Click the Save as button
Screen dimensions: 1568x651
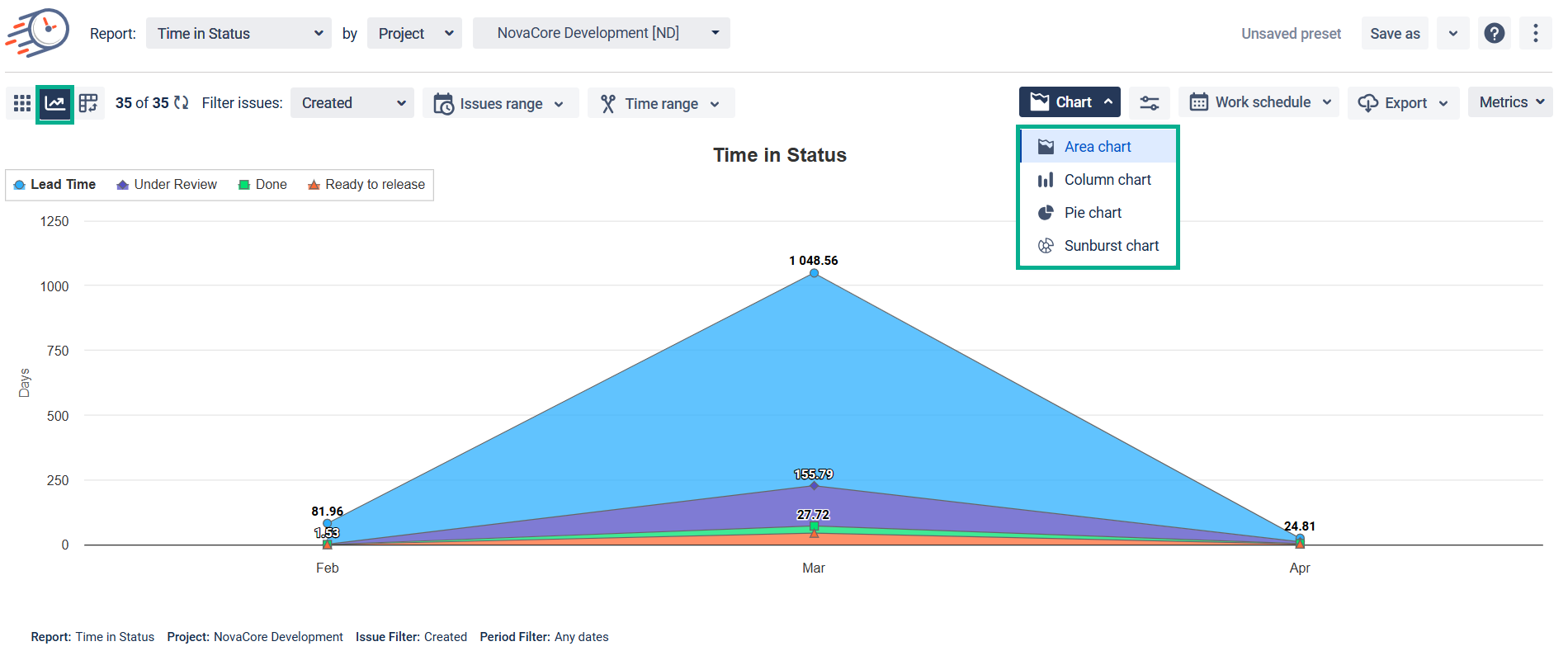[1394, 34]
